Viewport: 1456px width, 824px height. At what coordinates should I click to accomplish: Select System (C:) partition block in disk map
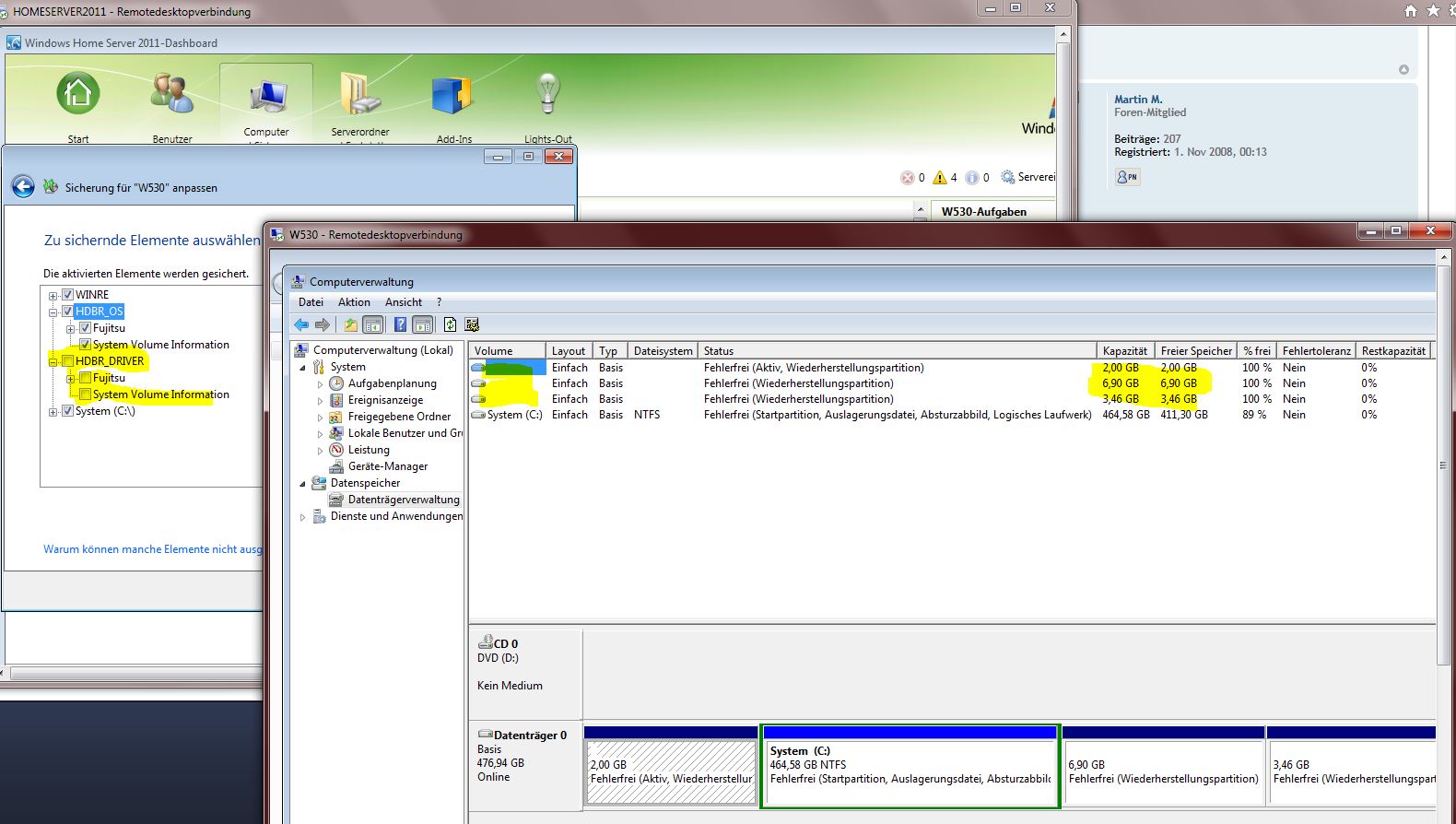pos(910,765)
